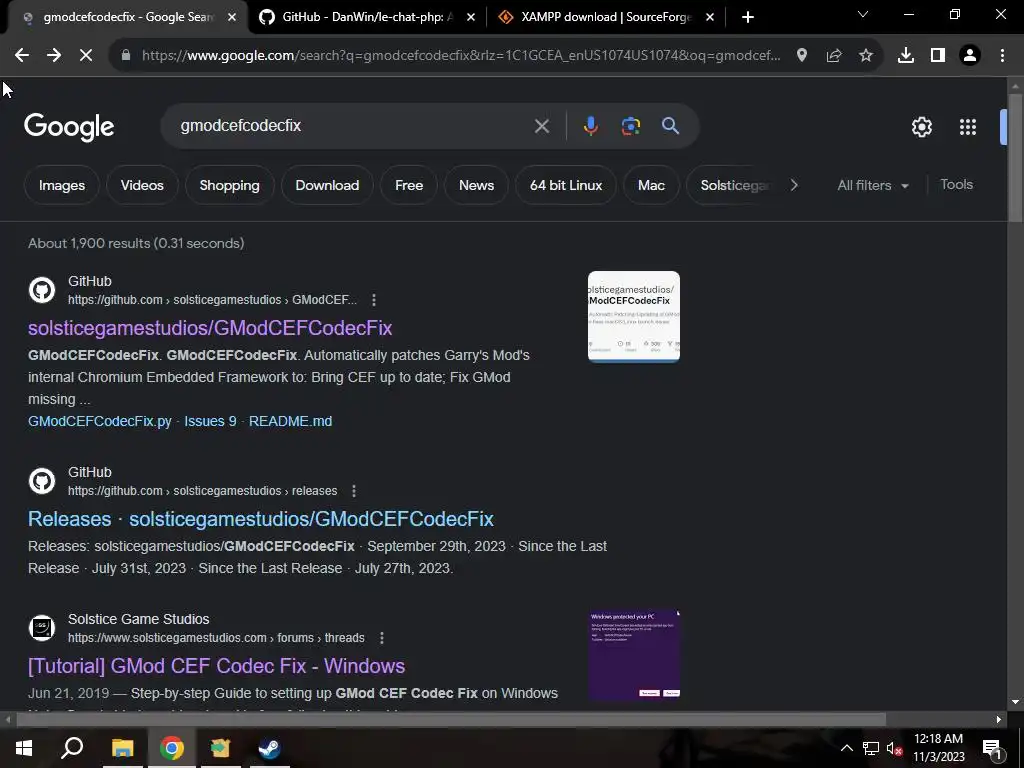Go forward with the browser forward arrow

click(x=54, y=56)
